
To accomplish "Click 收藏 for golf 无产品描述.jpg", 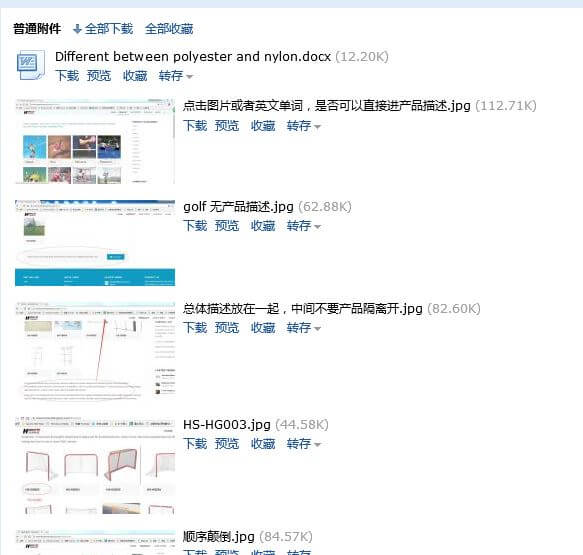I will click(263, 226).
